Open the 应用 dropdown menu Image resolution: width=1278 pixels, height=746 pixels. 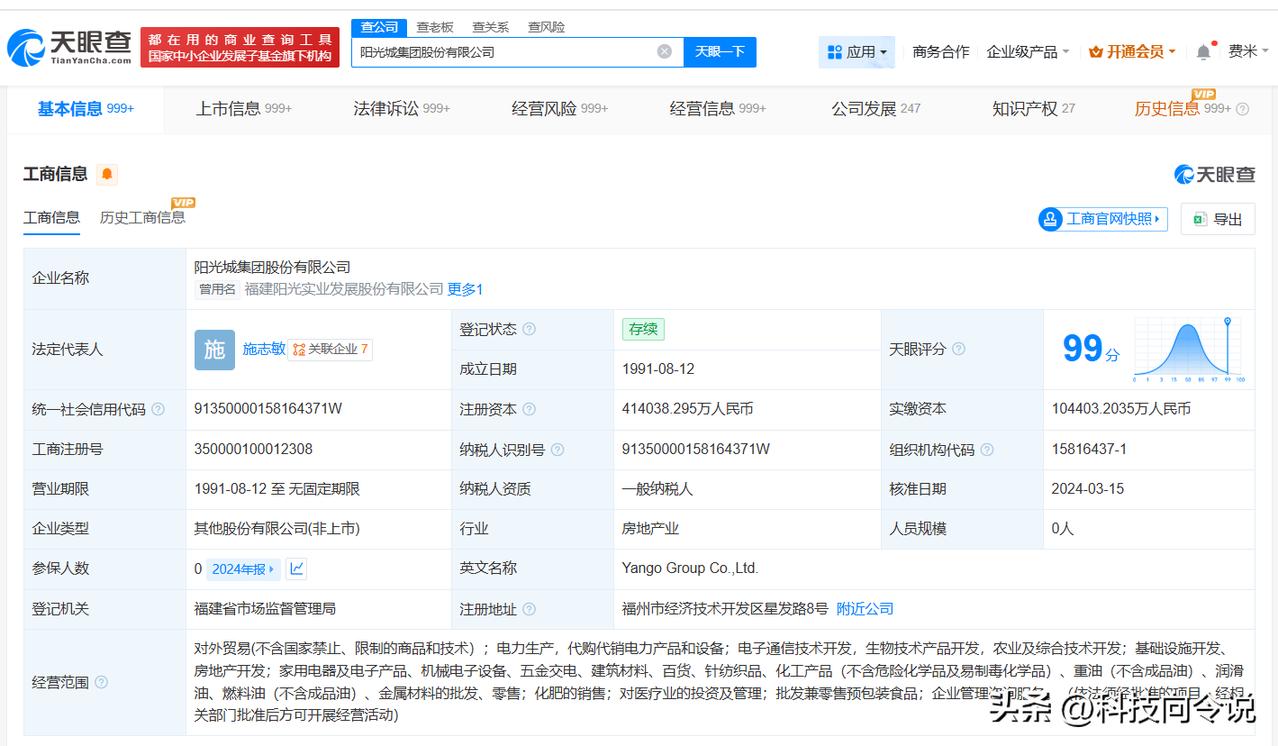tap(857, 51)
